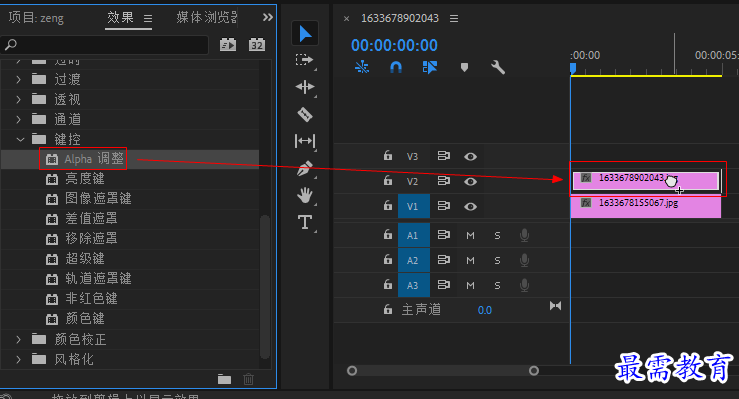Toggle sync lock on A1 track
Image resolution: width=739 pixels, height=399 pixels.
pyautogui.click(x=443, y=235)
